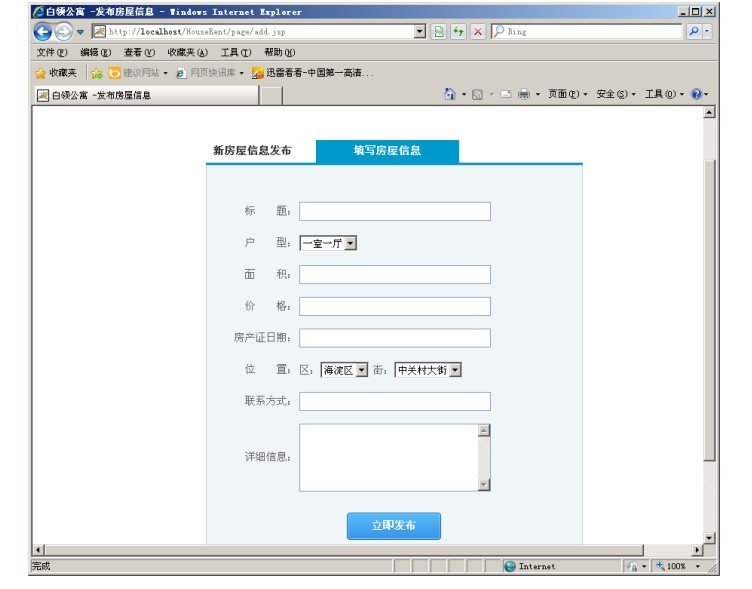Click the new tab button
Viewport: 752px width, 589px height.
(x=271, y=95)
